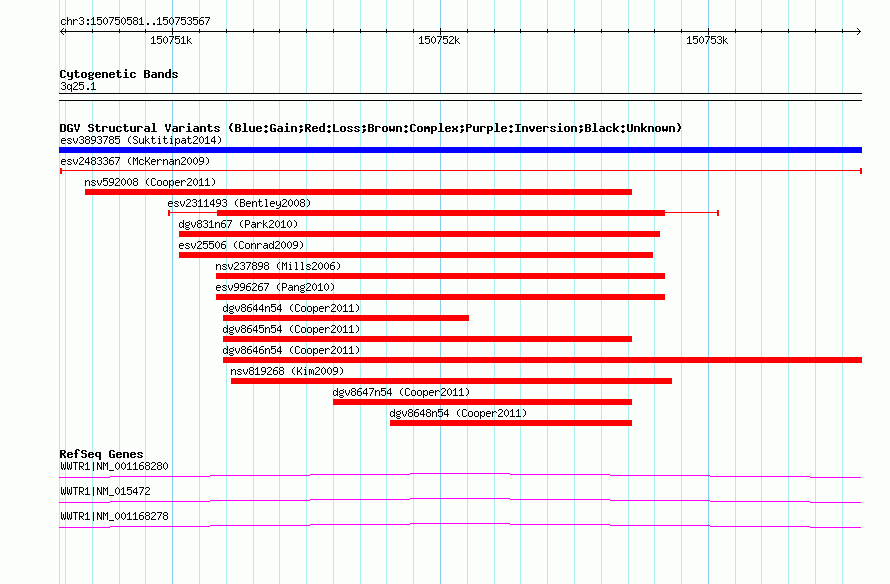The image size is (890, 584).
Task: Select dgv8645n54 (Cooper2011) label
Action: 291,329
